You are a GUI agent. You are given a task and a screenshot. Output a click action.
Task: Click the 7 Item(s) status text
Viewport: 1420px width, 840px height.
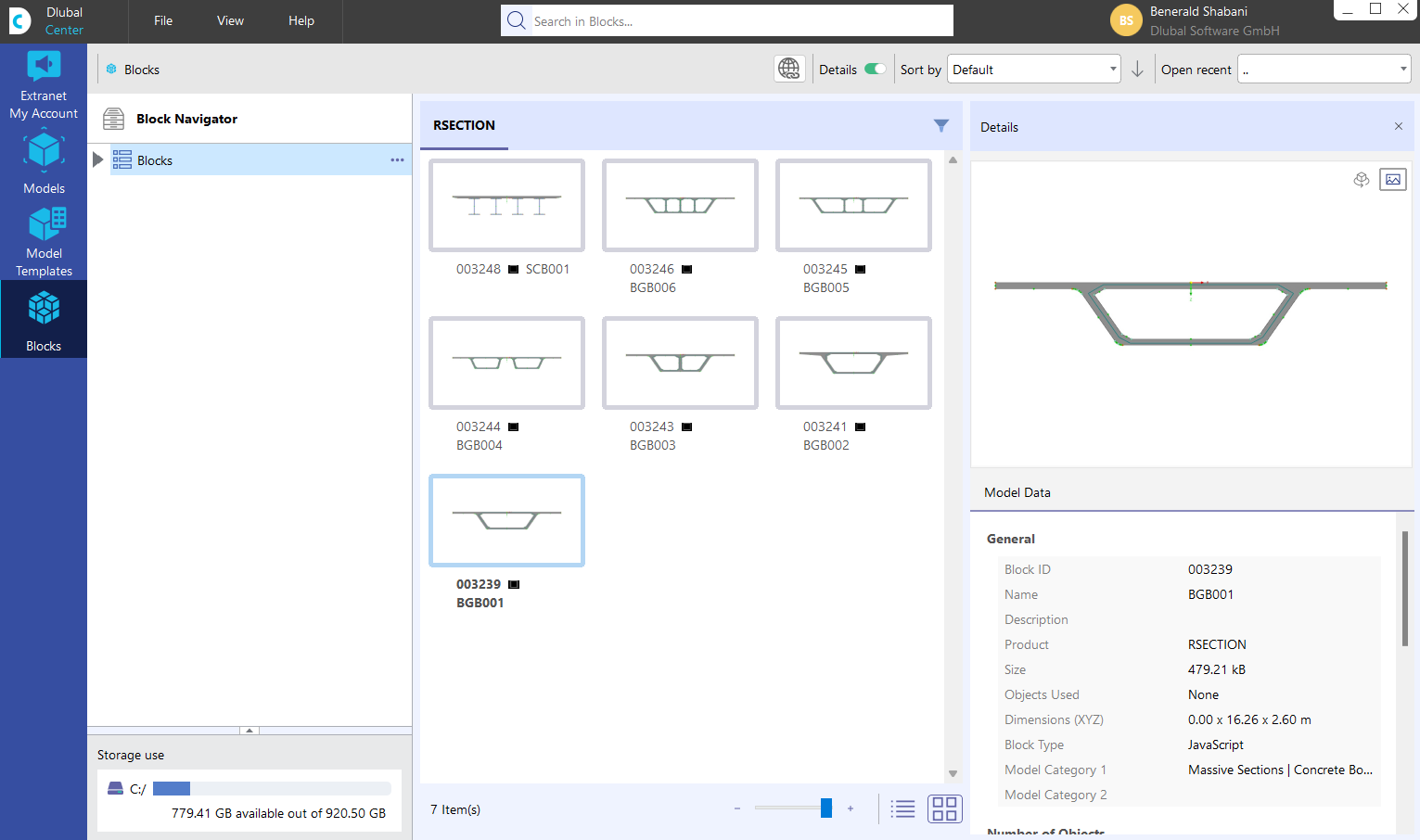coord(455,809)
